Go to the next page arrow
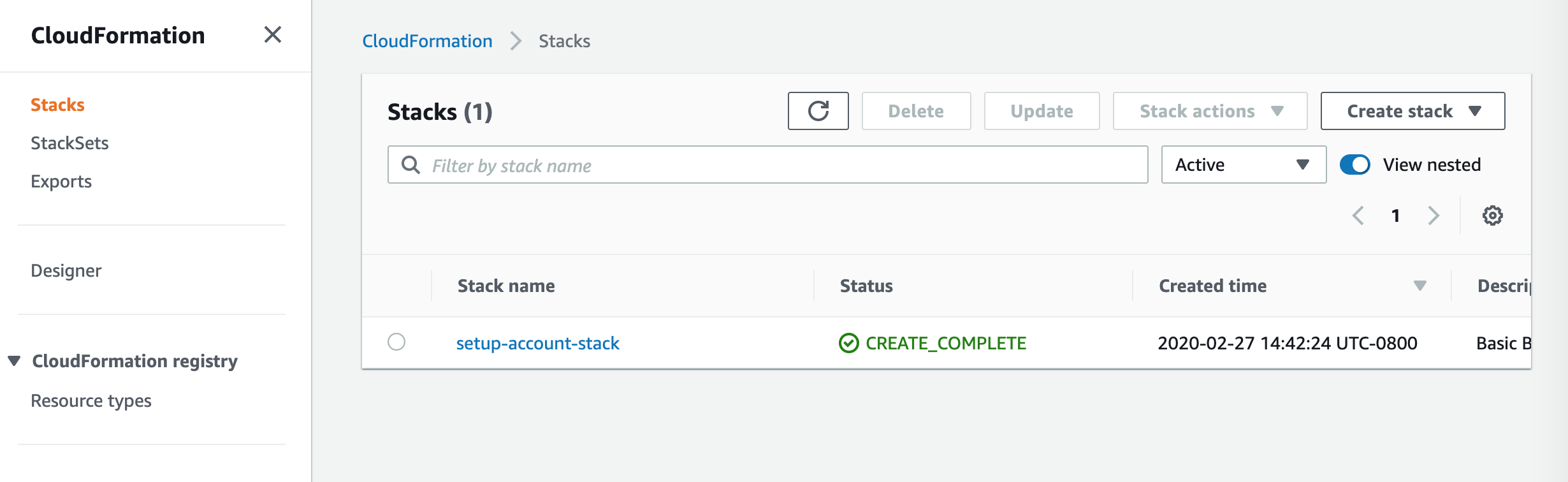Image resolution: width=1568 pixels, height=482 pixels. click(x=1434, y=215)
